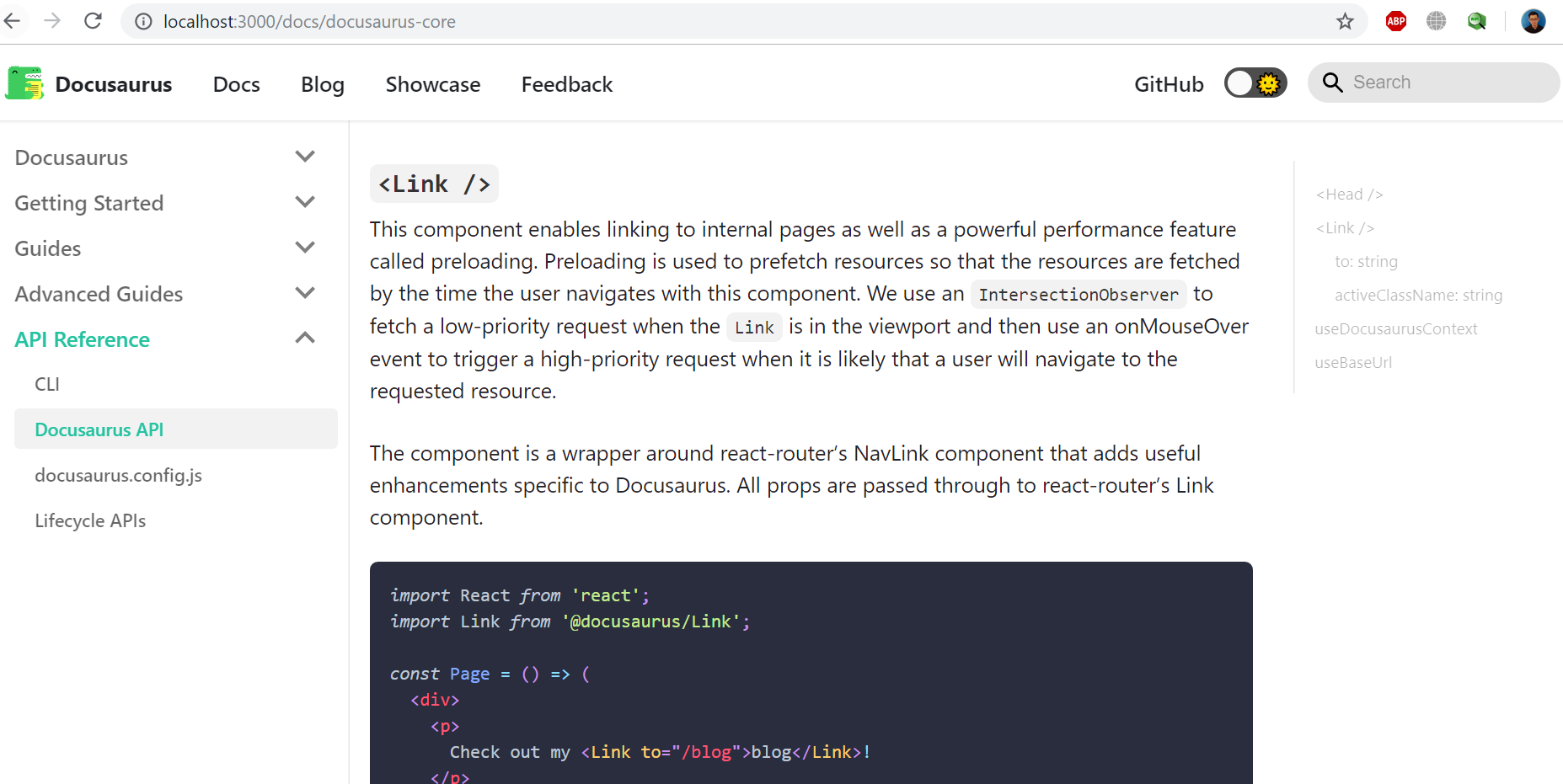1563x784 pixels.
Task: Jump to <Link /> in table of contents
Action: tap(1345, 228)
